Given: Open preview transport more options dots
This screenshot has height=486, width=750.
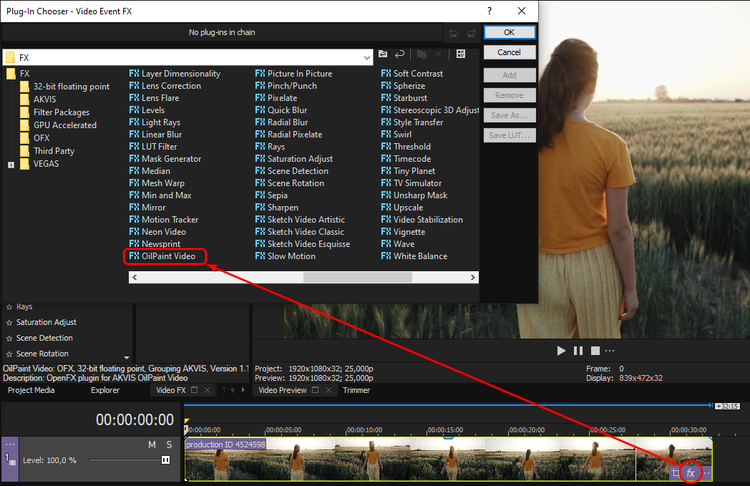Looking at the screenshot, I should (x=610, y=351).
